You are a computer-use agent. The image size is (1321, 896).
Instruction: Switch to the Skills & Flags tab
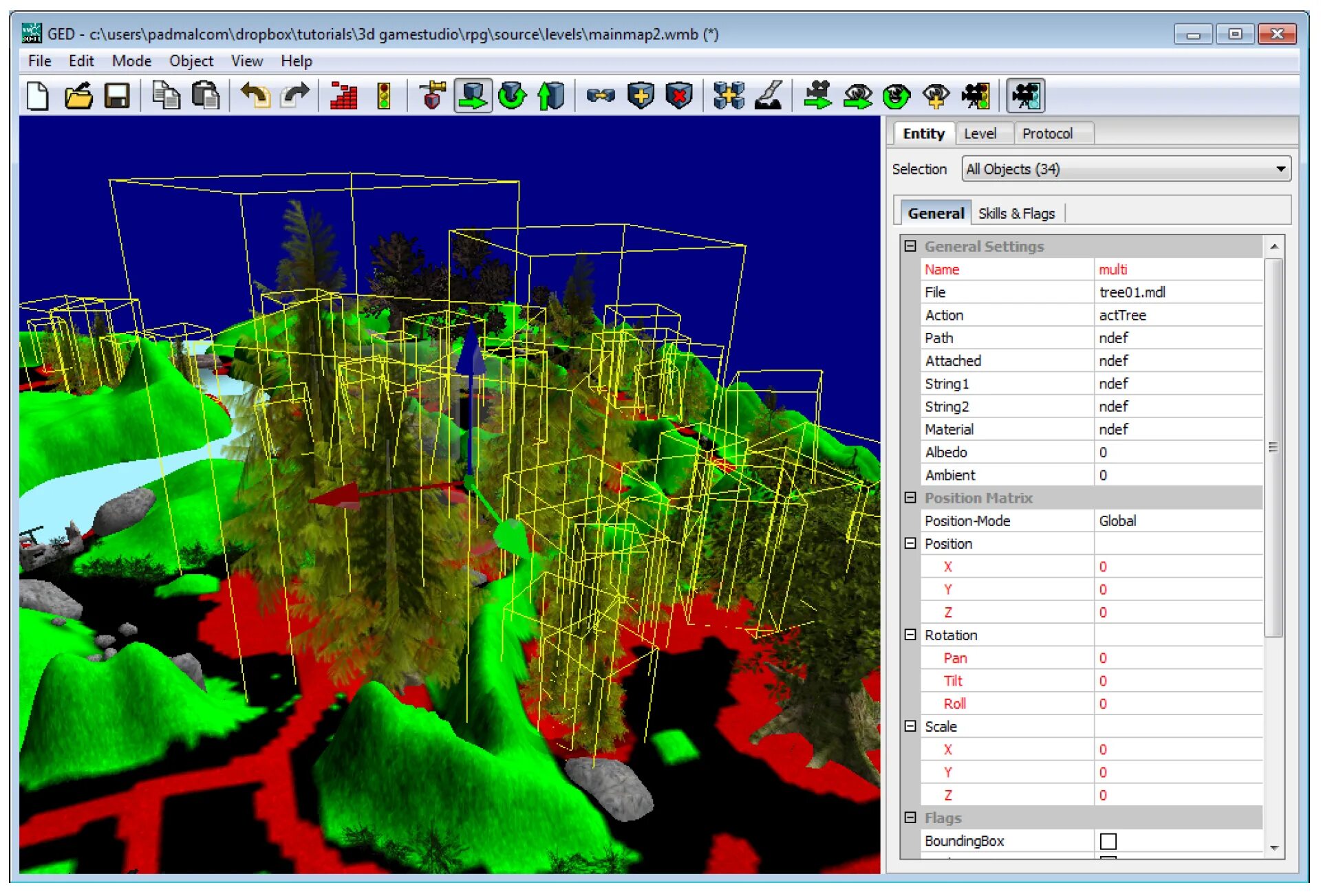tap(1016, 213)
